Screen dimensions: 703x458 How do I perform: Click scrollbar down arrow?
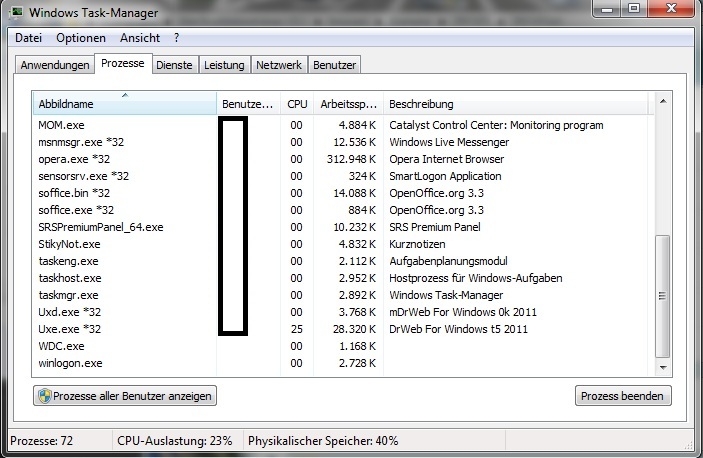[663, 367]
